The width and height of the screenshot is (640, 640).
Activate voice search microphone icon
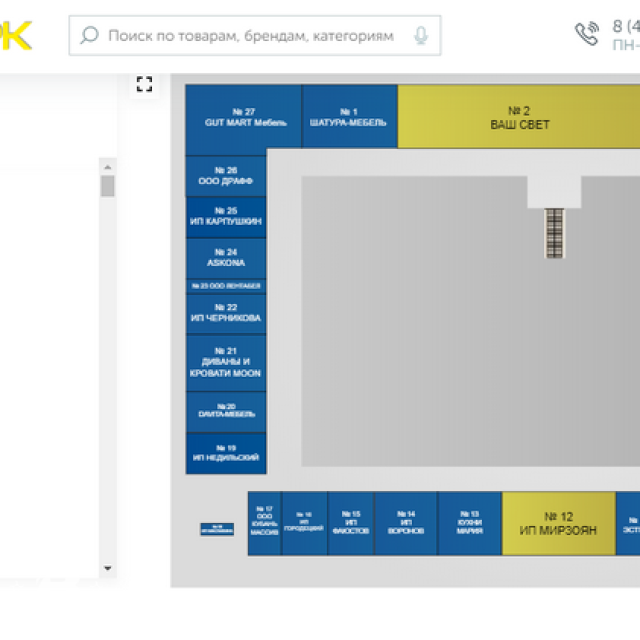coord(421,36)
